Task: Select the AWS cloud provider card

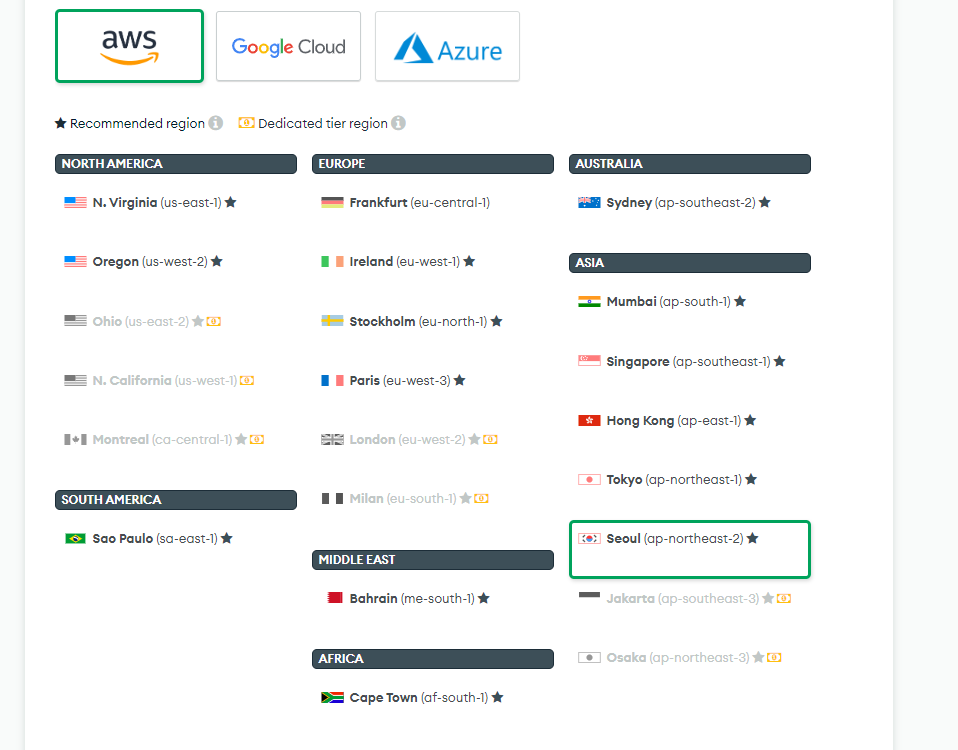Action: click(129, 46)
